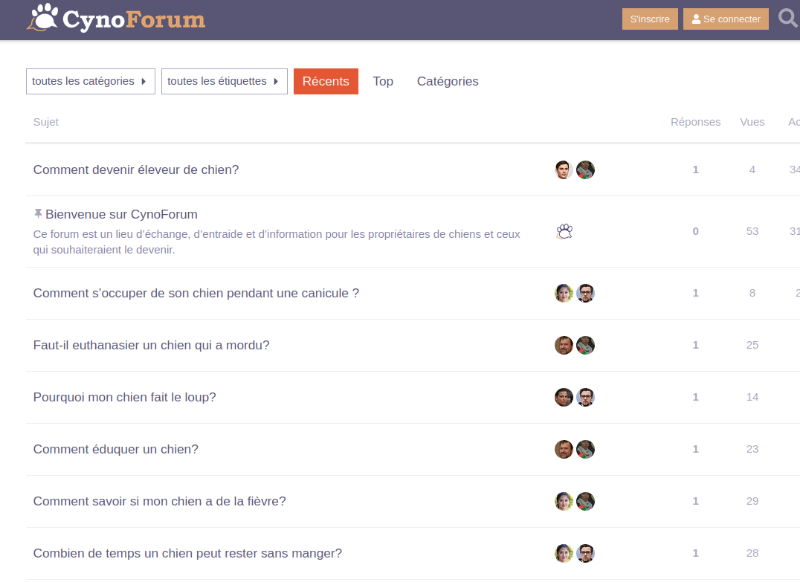Open first poster avatar on canicule topic
This screenshot has height=582, width=800.
[564, 293]
